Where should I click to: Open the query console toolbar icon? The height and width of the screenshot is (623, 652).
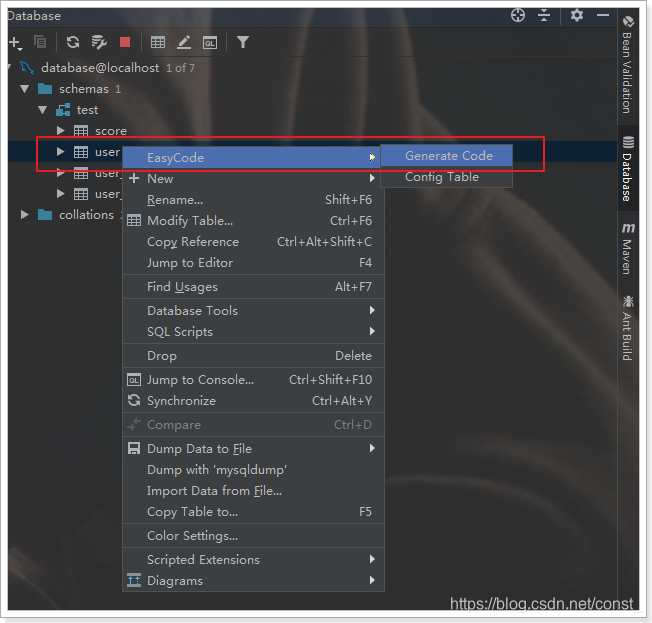(x=210, y=42)
